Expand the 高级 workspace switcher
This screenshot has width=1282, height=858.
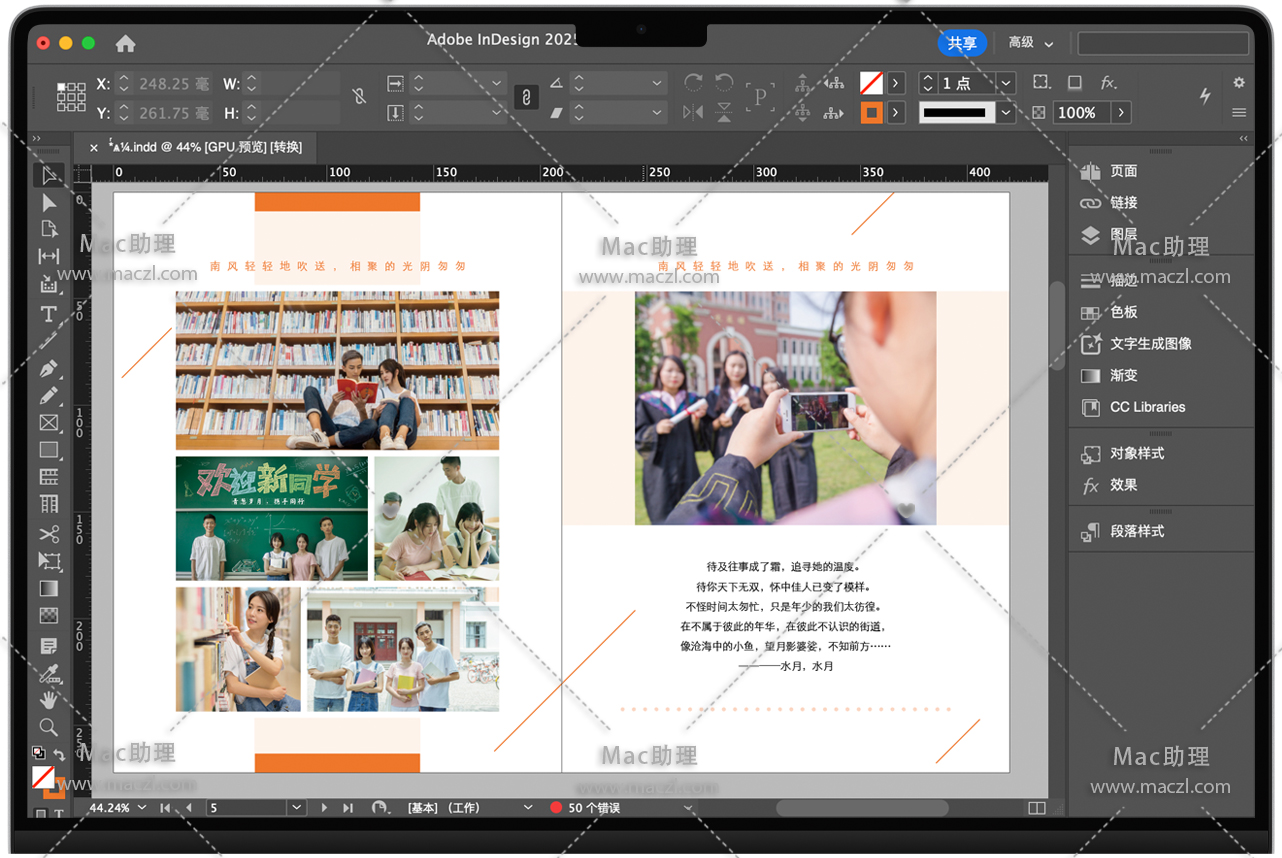point(1031,43)
